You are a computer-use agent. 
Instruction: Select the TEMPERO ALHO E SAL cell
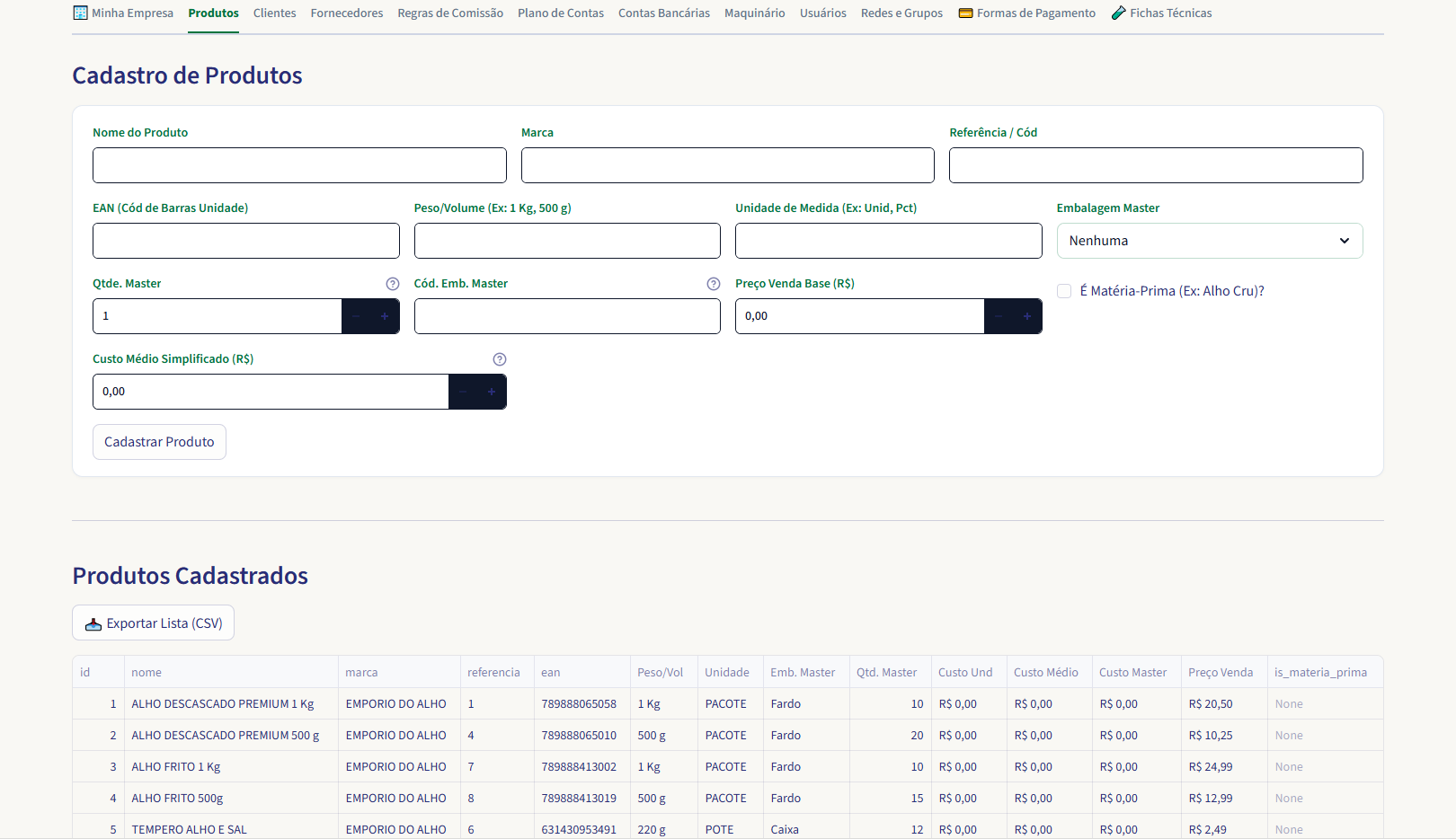pyautogui.click(x=231, y=828)
